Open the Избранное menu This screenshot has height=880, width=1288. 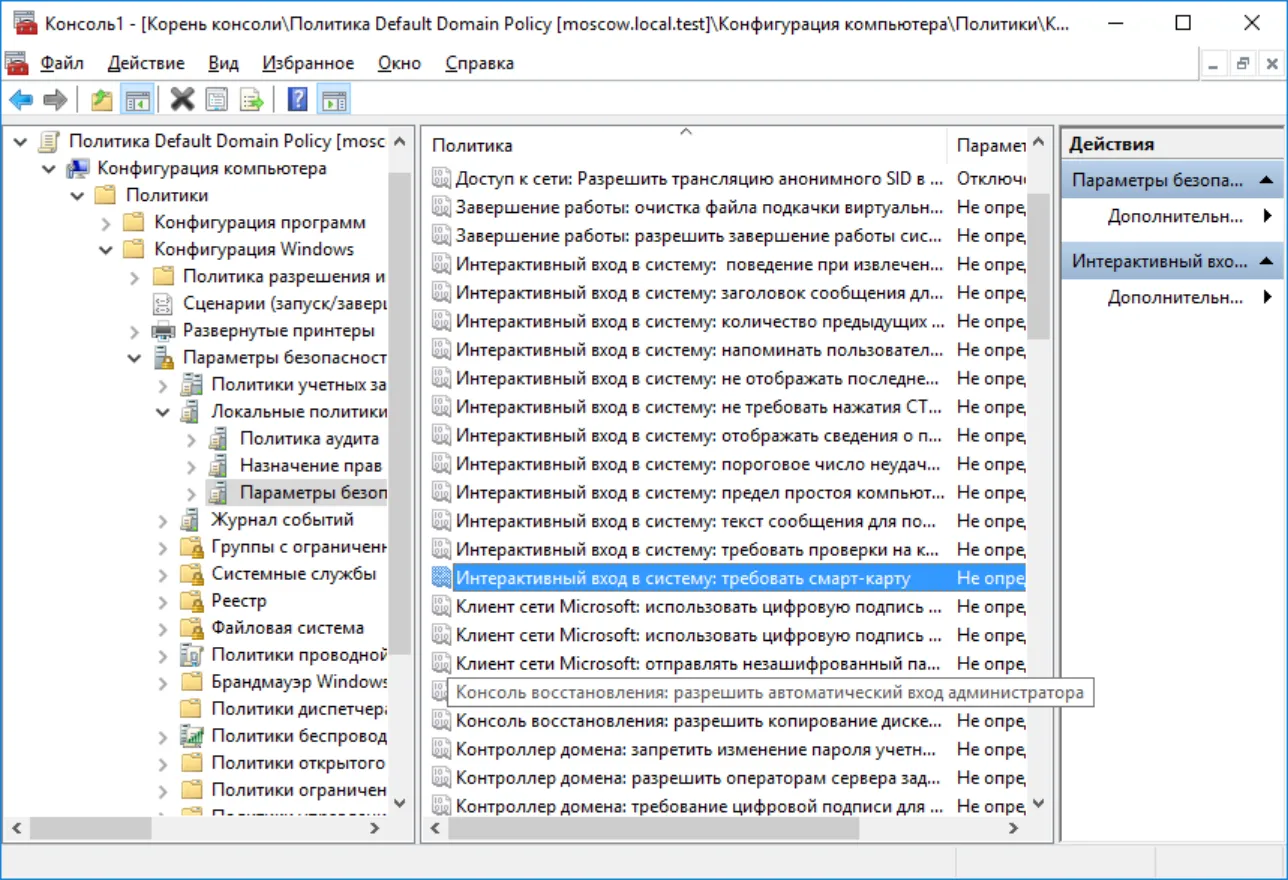pos(308,63)
